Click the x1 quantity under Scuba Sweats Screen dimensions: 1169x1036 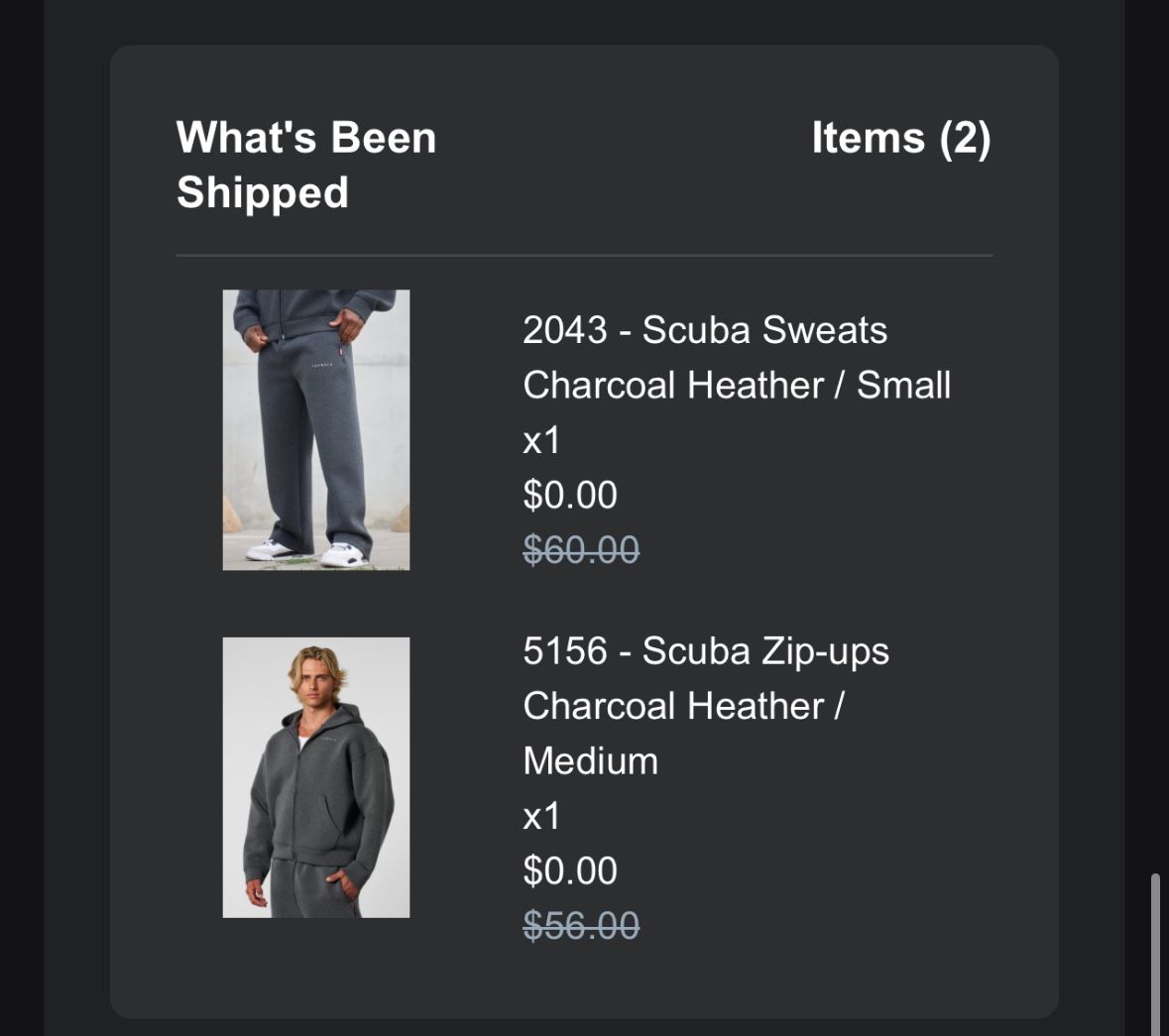541,440
